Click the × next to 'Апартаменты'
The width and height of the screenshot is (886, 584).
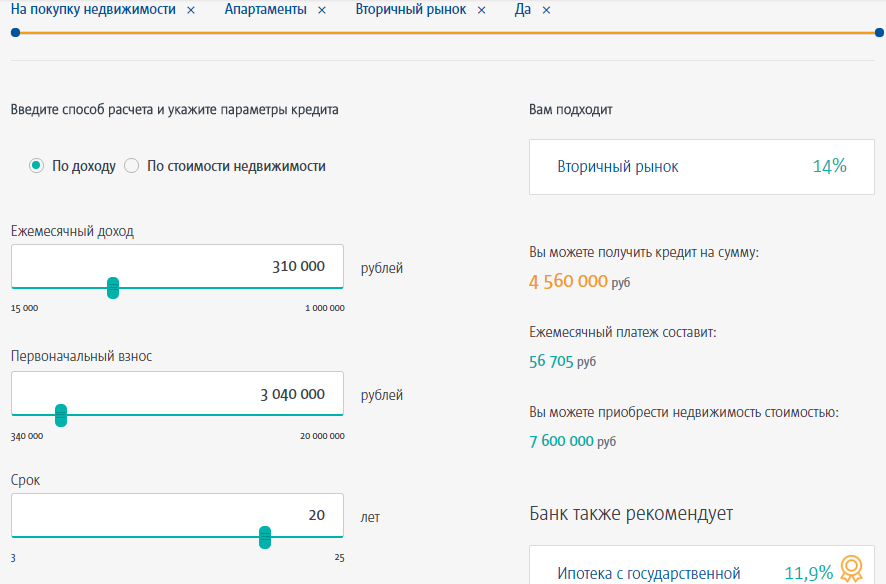[321, 10]
